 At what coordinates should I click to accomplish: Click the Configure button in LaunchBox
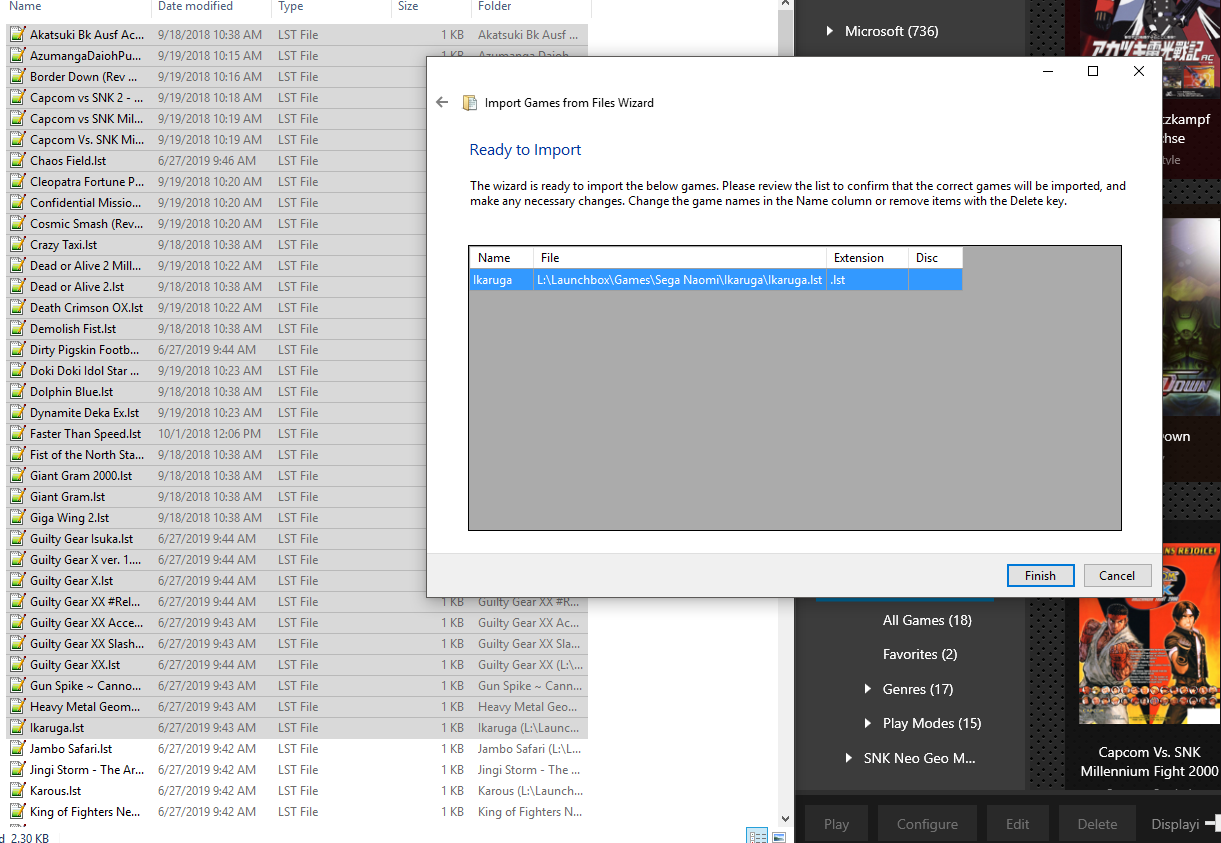coord(927,824)
